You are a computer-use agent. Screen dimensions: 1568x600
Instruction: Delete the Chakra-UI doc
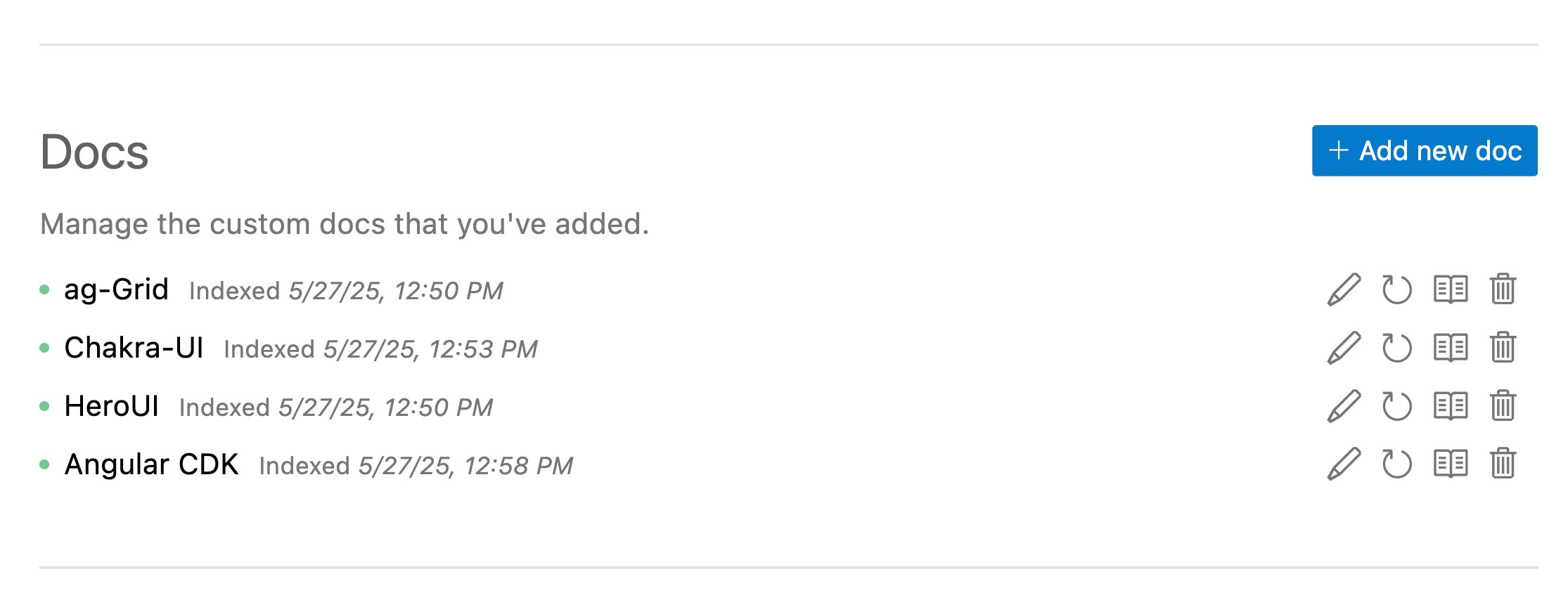point(1503,348)
